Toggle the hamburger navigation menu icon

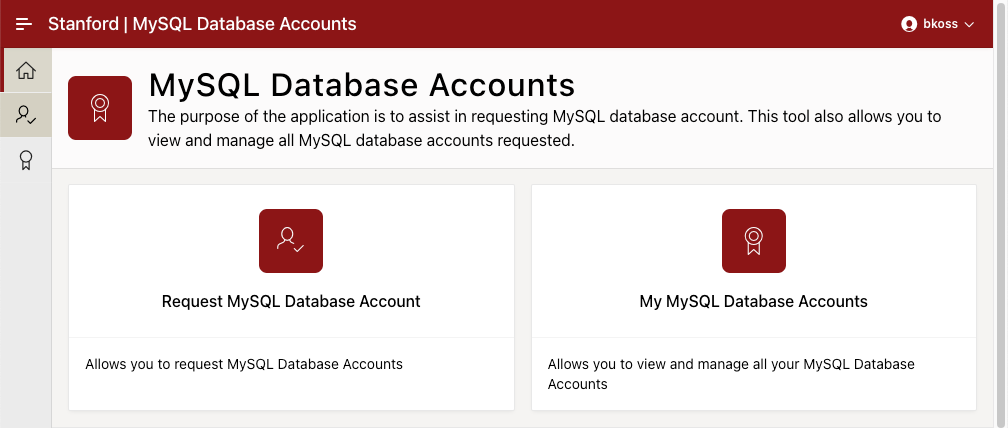[24, 24]
